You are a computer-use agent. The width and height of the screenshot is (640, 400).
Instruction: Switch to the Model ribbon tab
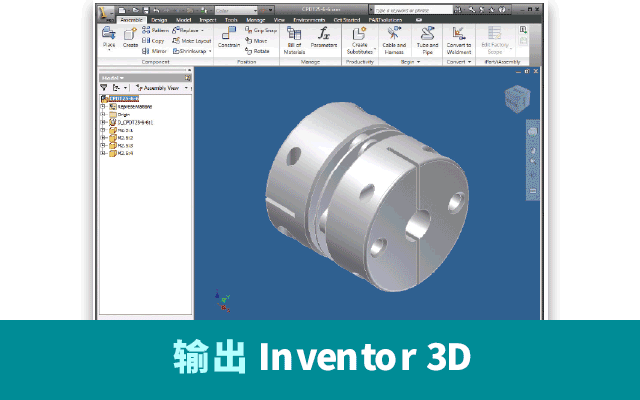183,20
